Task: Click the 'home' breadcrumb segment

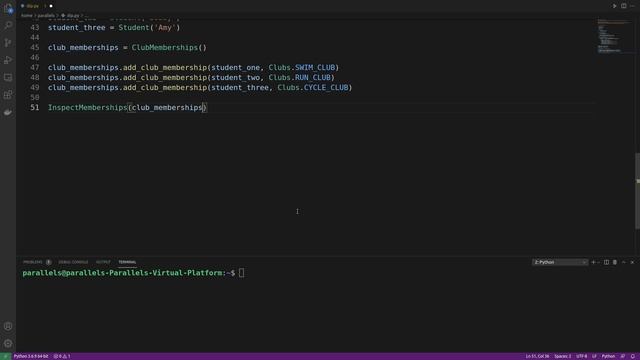Action: pyautogui.click(x=27, y=16)
